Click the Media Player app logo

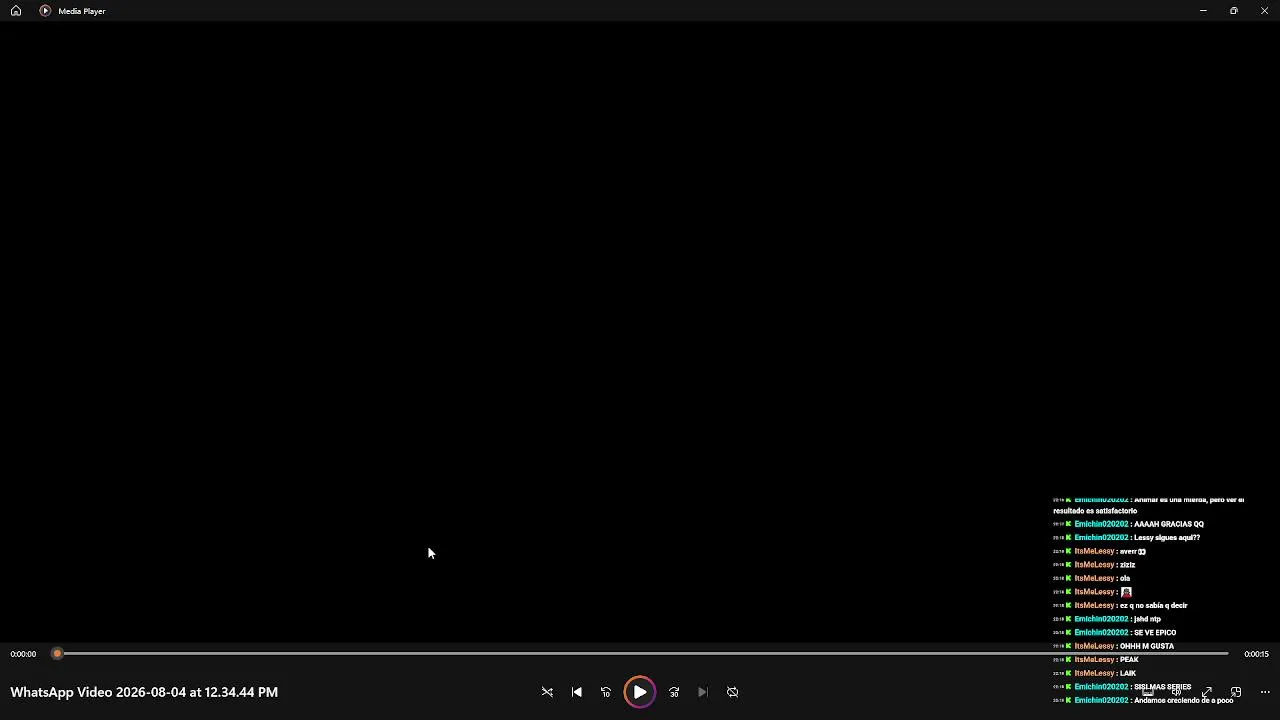(x=45, y=11)
